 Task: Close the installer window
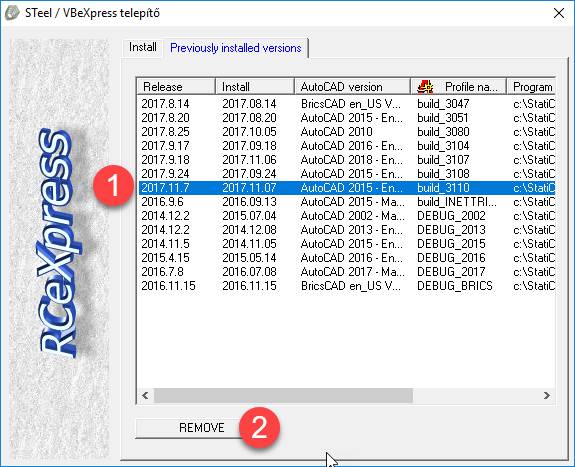coord(559,13)
